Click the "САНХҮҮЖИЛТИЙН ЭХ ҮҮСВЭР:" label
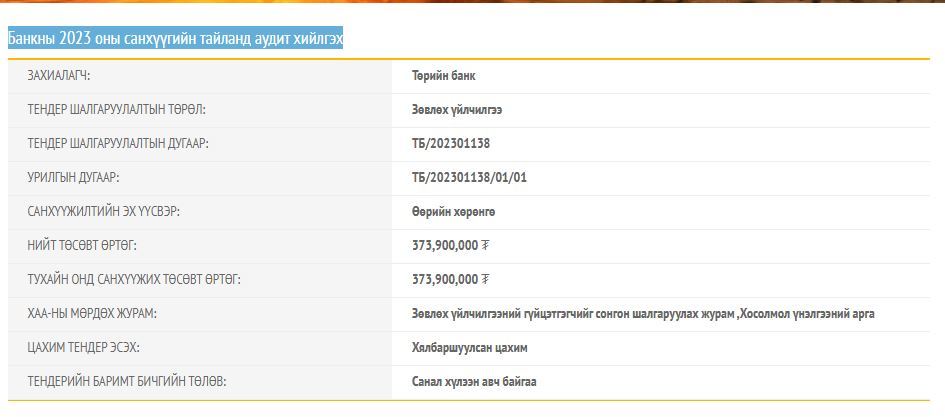945x417 pixels. coord(103,212)
